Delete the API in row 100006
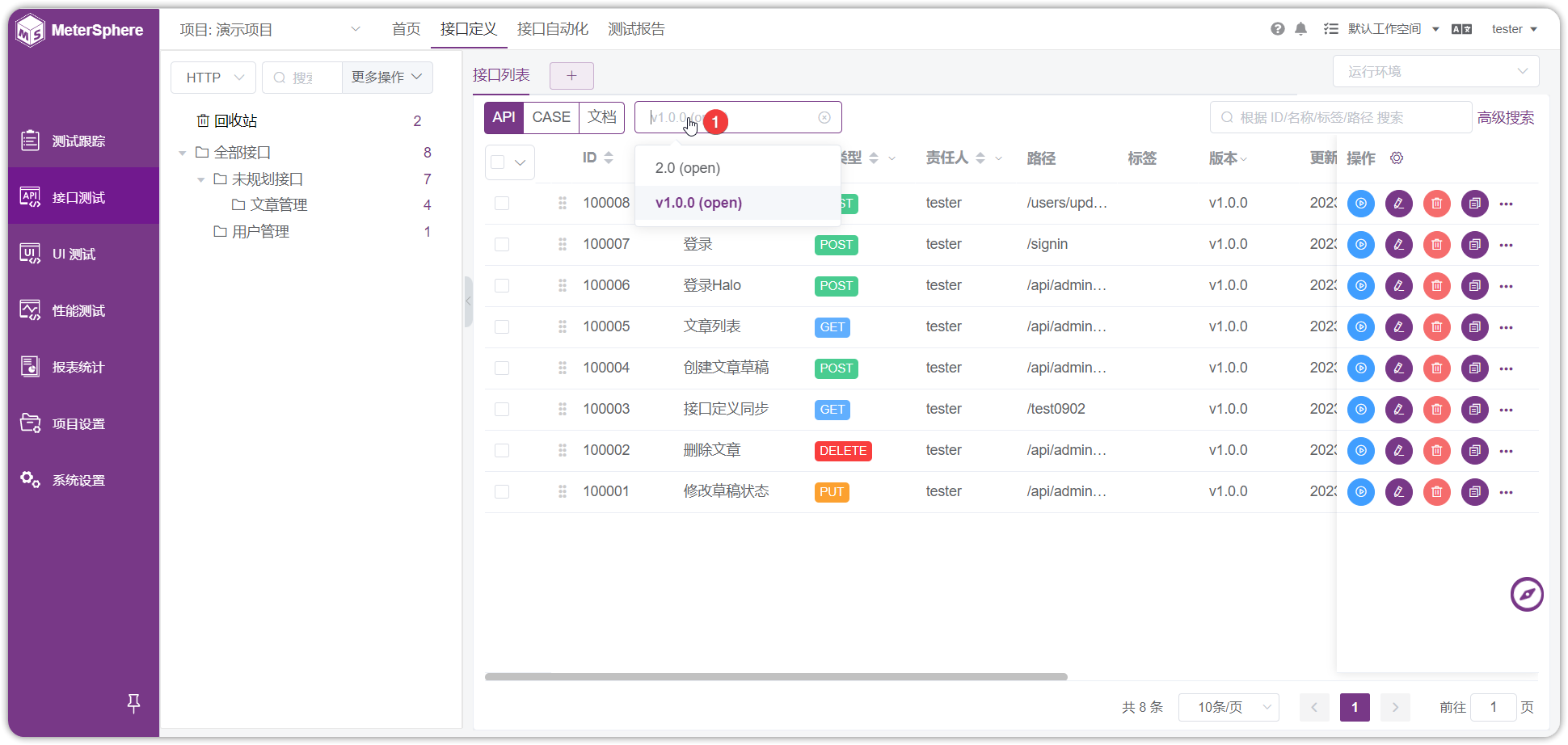This screenshot has width=1568, height=745. pos(1437,286)
